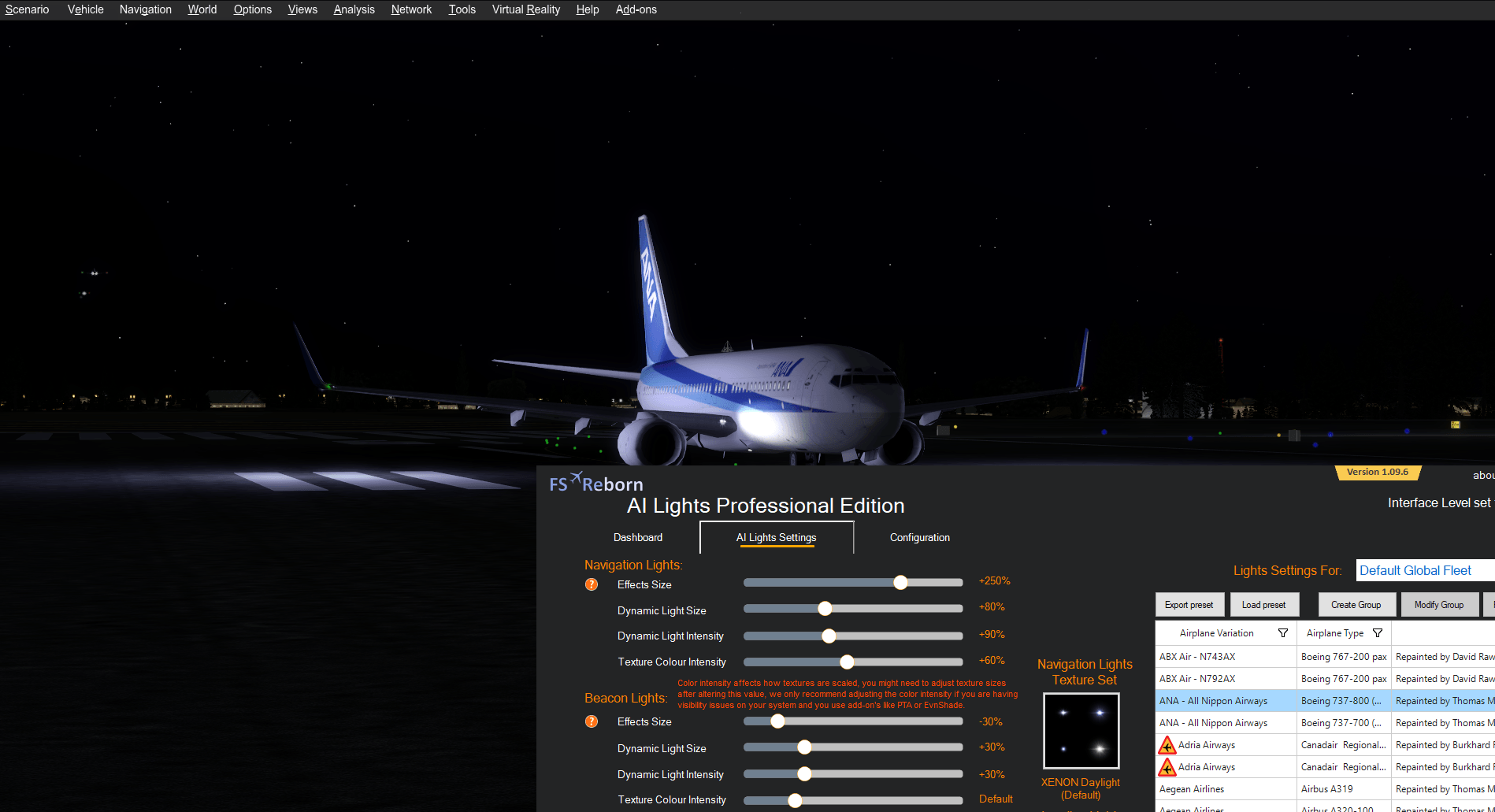
Task: Load a saved preset
Action: click(1264, 604)
